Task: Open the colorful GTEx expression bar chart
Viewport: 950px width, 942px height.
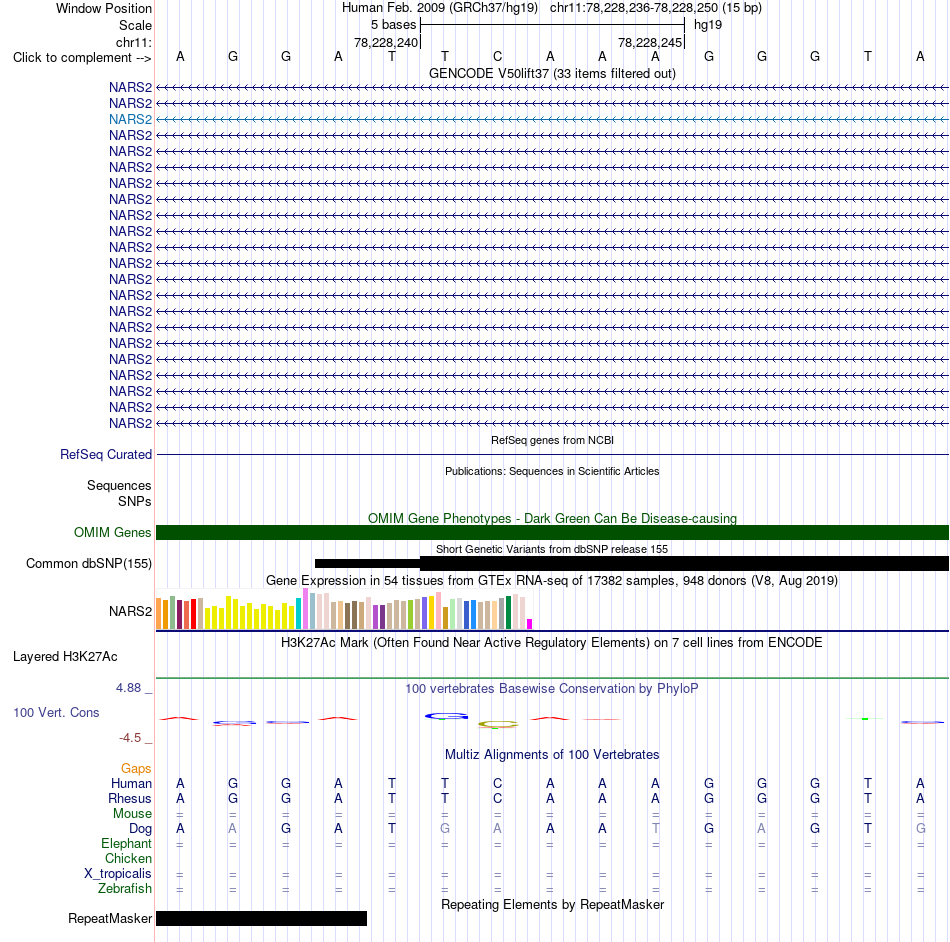Action: point(344,609)
